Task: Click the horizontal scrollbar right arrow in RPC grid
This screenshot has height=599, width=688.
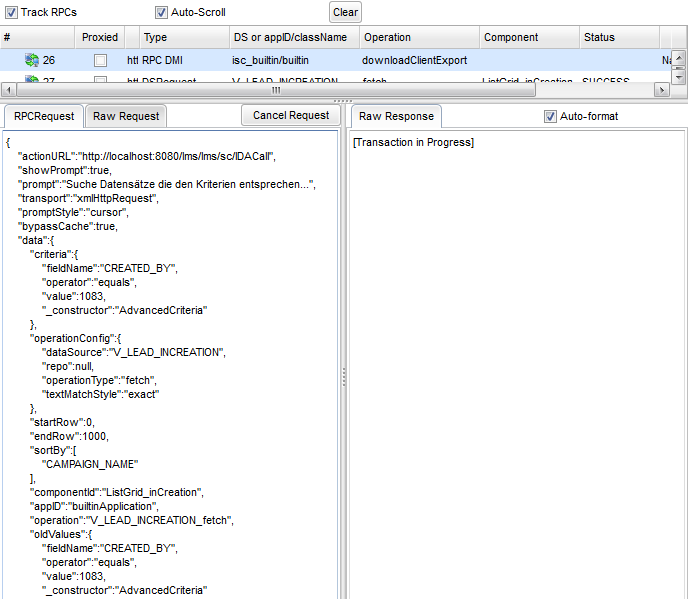Action: pyautogui.click(x=661, y=90)
